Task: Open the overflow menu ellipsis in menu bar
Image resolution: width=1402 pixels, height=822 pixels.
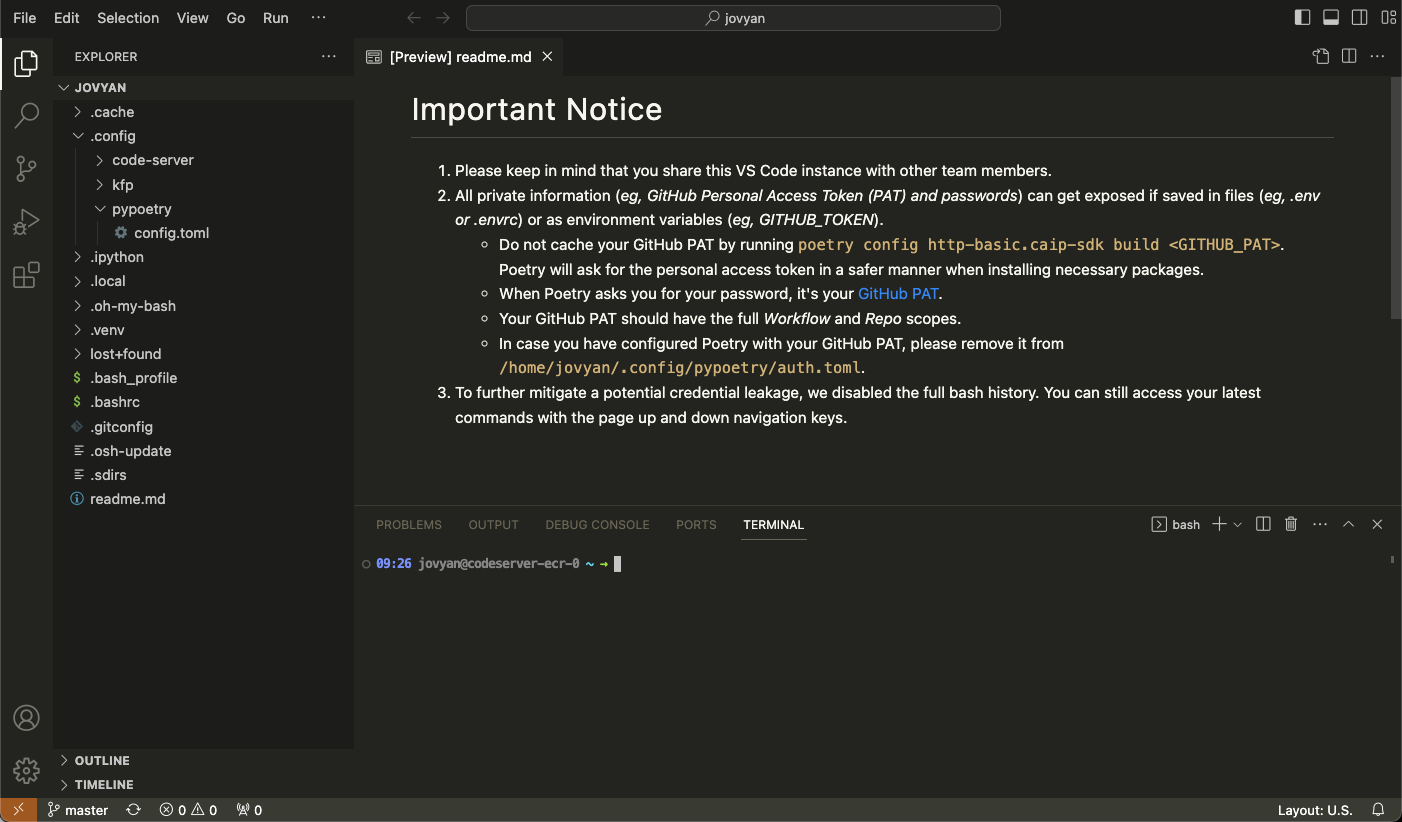Action: point(319,18)
